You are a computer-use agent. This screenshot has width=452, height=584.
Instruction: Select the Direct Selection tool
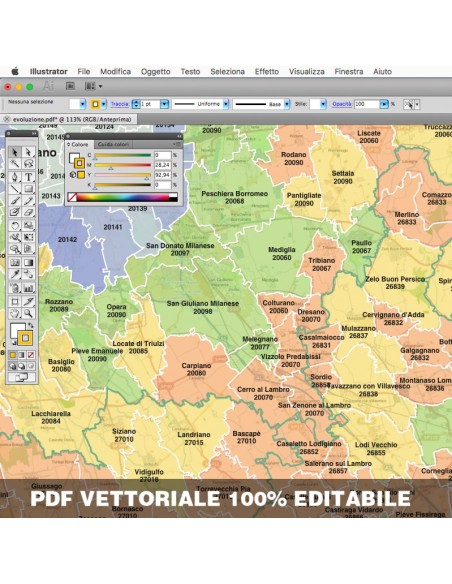point(29,152)
